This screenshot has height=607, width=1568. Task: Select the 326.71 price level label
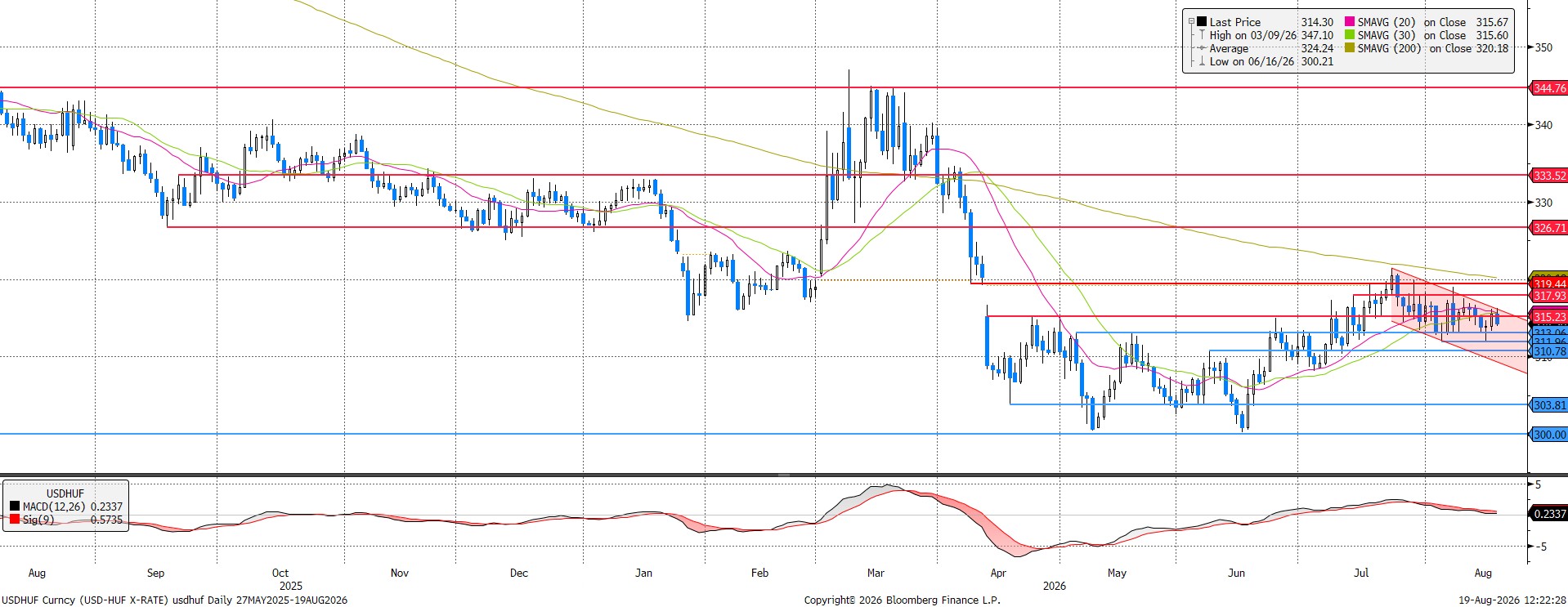1548,228
